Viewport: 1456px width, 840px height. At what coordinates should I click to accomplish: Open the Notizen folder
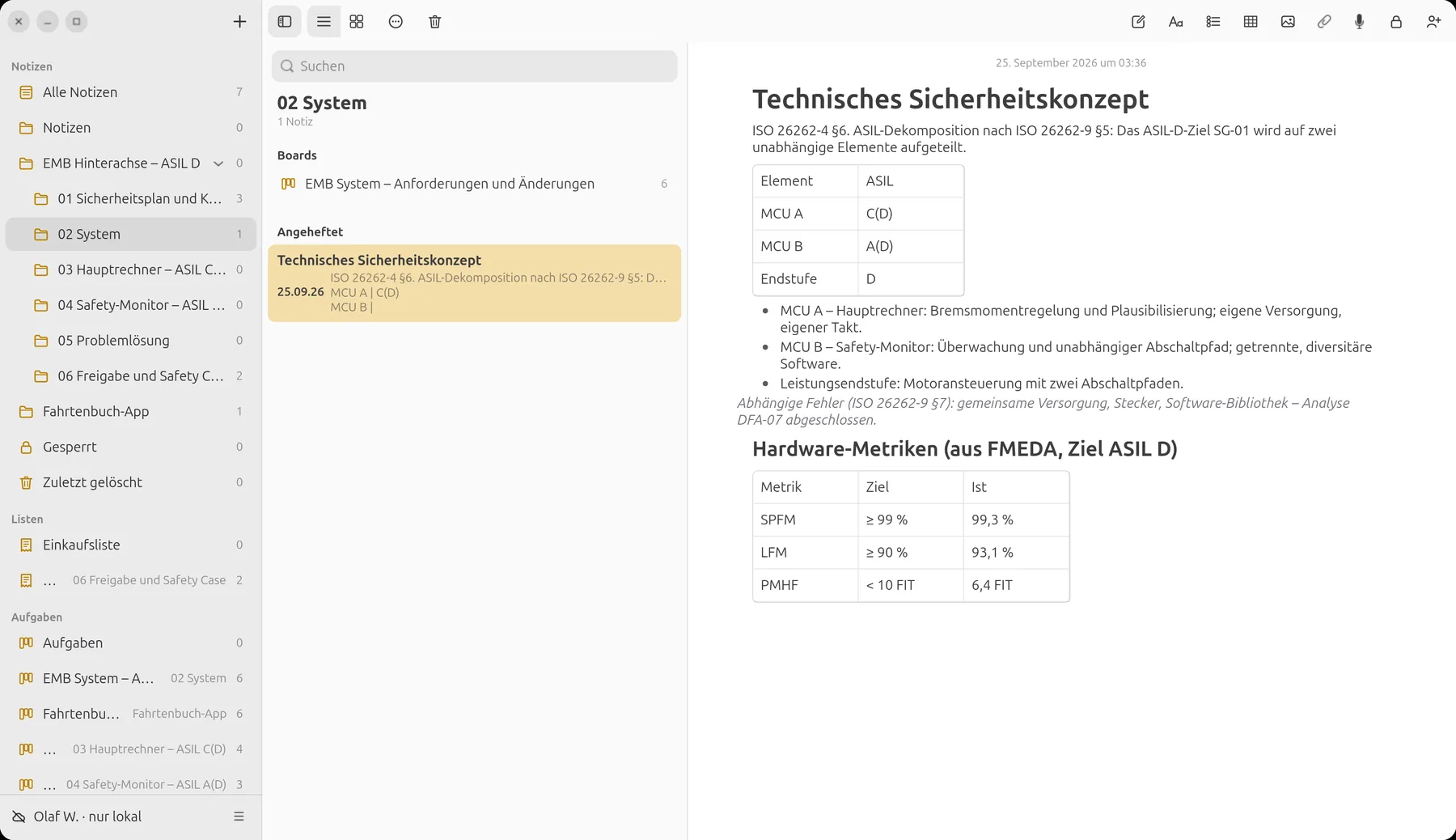(131, 128)
